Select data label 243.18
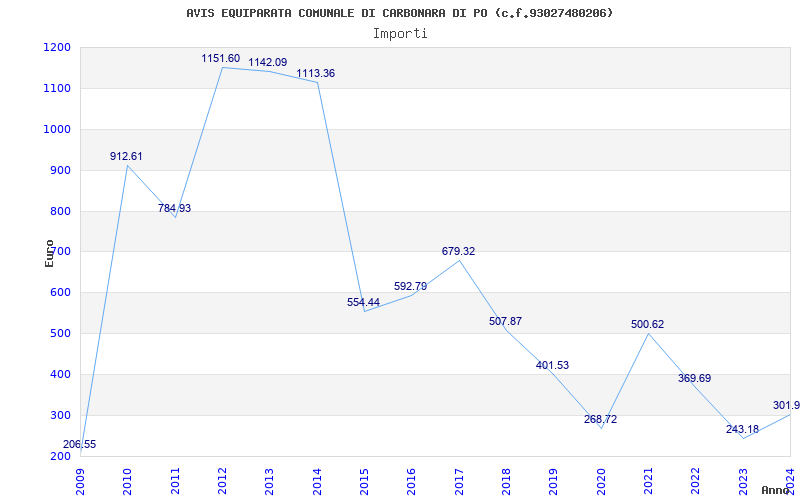 742,430
